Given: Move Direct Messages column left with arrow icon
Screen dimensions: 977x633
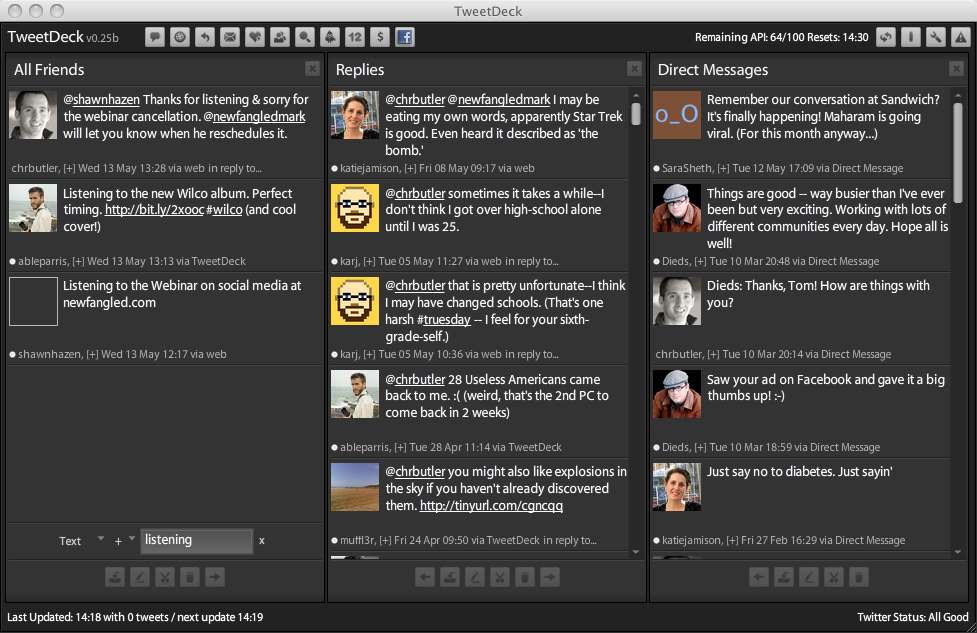Looking at the screenshot, I should pos(759,578).
